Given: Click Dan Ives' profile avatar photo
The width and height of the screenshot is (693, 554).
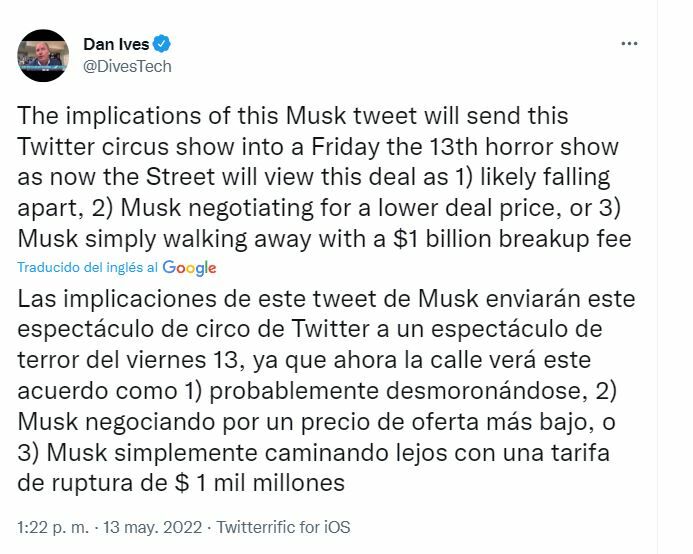Looking at the screenshot, I should click(x=43, y=55).
